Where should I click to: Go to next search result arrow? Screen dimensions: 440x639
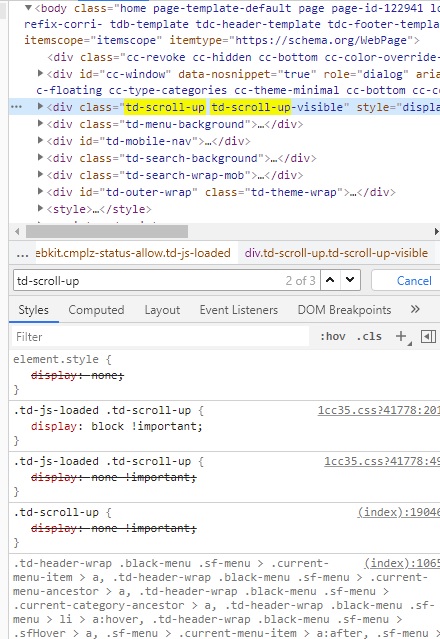coord(350,280)
